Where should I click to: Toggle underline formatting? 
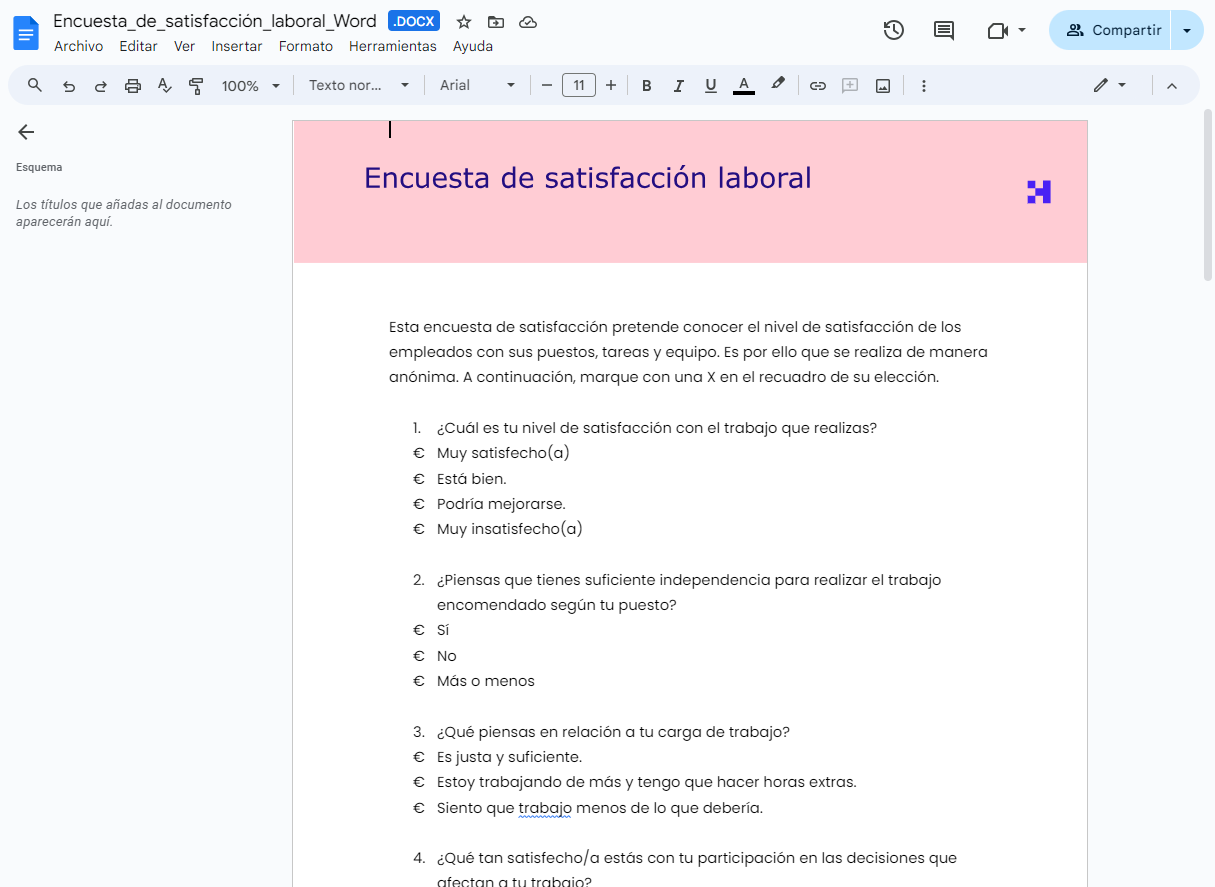(710, 85)
